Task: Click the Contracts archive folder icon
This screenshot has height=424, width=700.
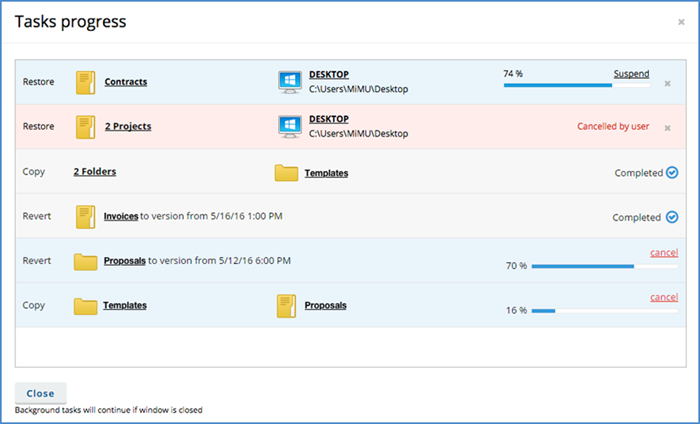Action: coord(85,82)
